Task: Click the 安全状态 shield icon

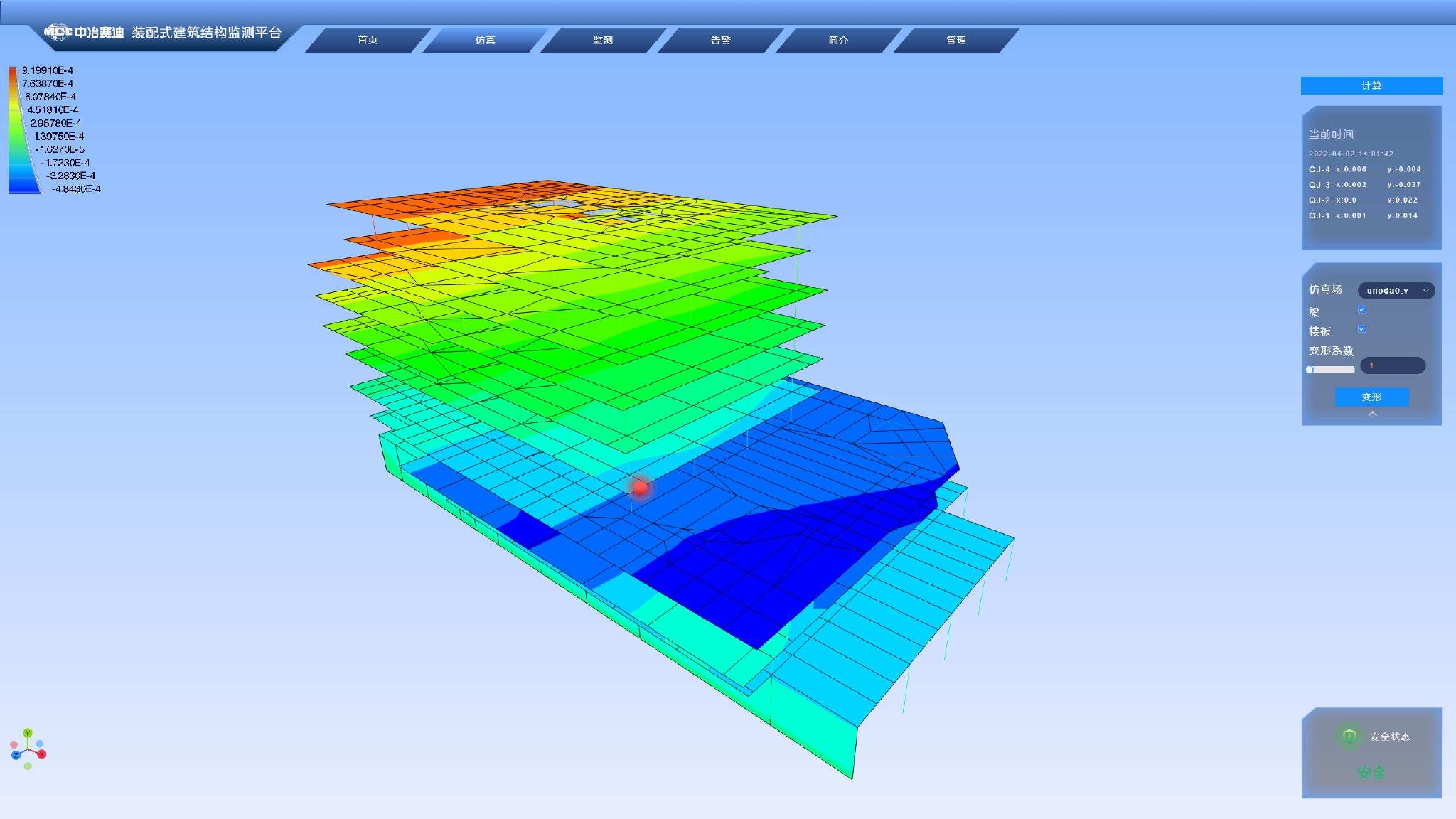Action: [x=1349, y=736]
